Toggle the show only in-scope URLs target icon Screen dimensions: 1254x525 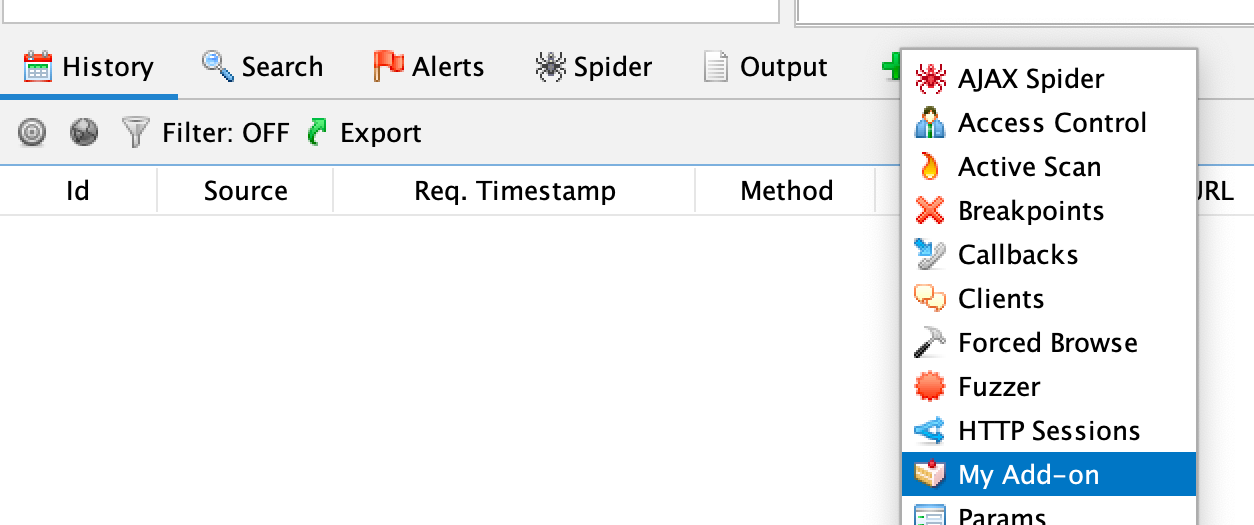(x=33, y=133)
